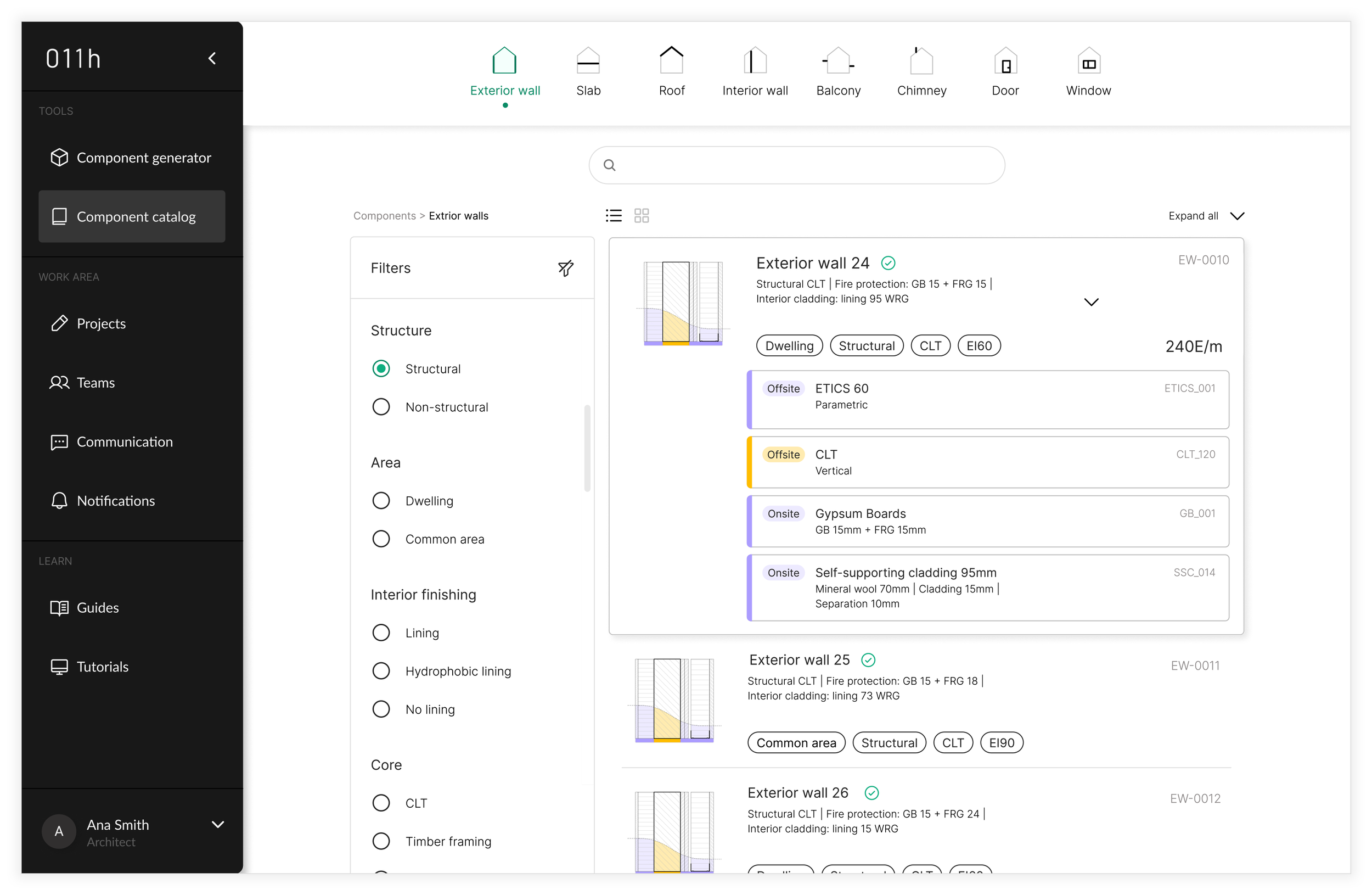Switch to grid view icon
The height and width of the screenshot is (895, 1372).
[641, 216]
